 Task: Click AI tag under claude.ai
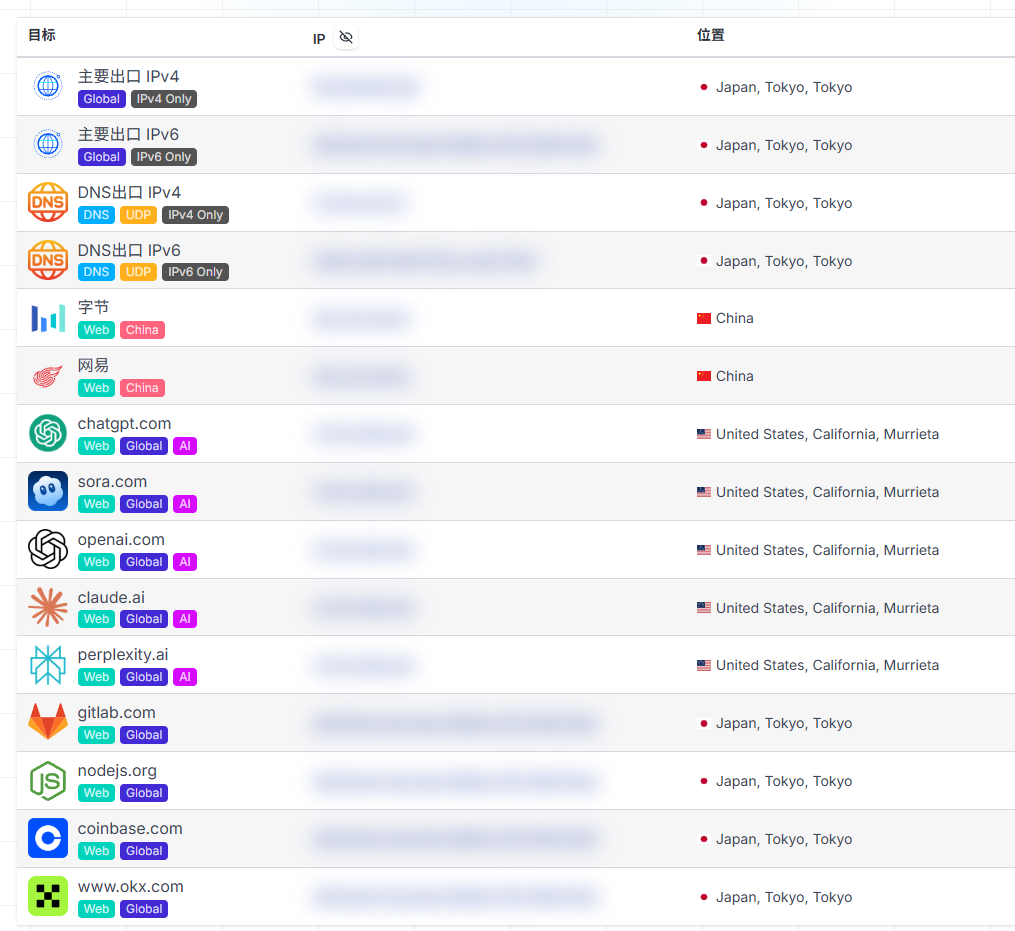[185, 619]
